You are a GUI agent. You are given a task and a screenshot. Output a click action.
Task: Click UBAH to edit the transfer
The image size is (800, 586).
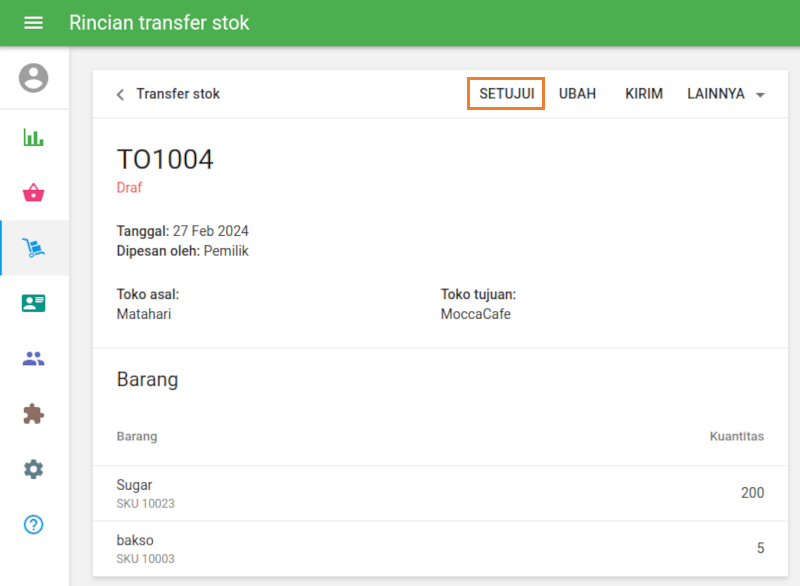tap(577, 93)
